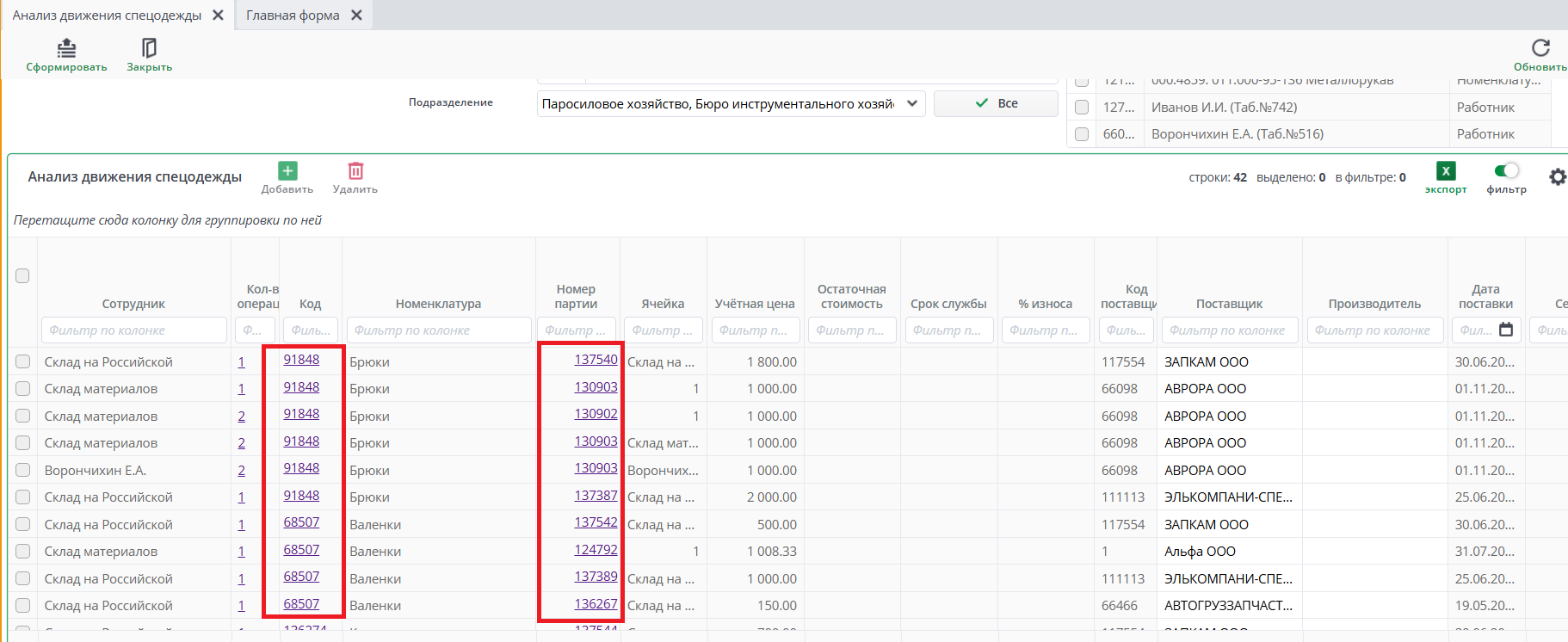Check the box for Иванов И.И. row
Image resolution: width=1568 pixels, height=642 pixels.
tap(1082, 108)
